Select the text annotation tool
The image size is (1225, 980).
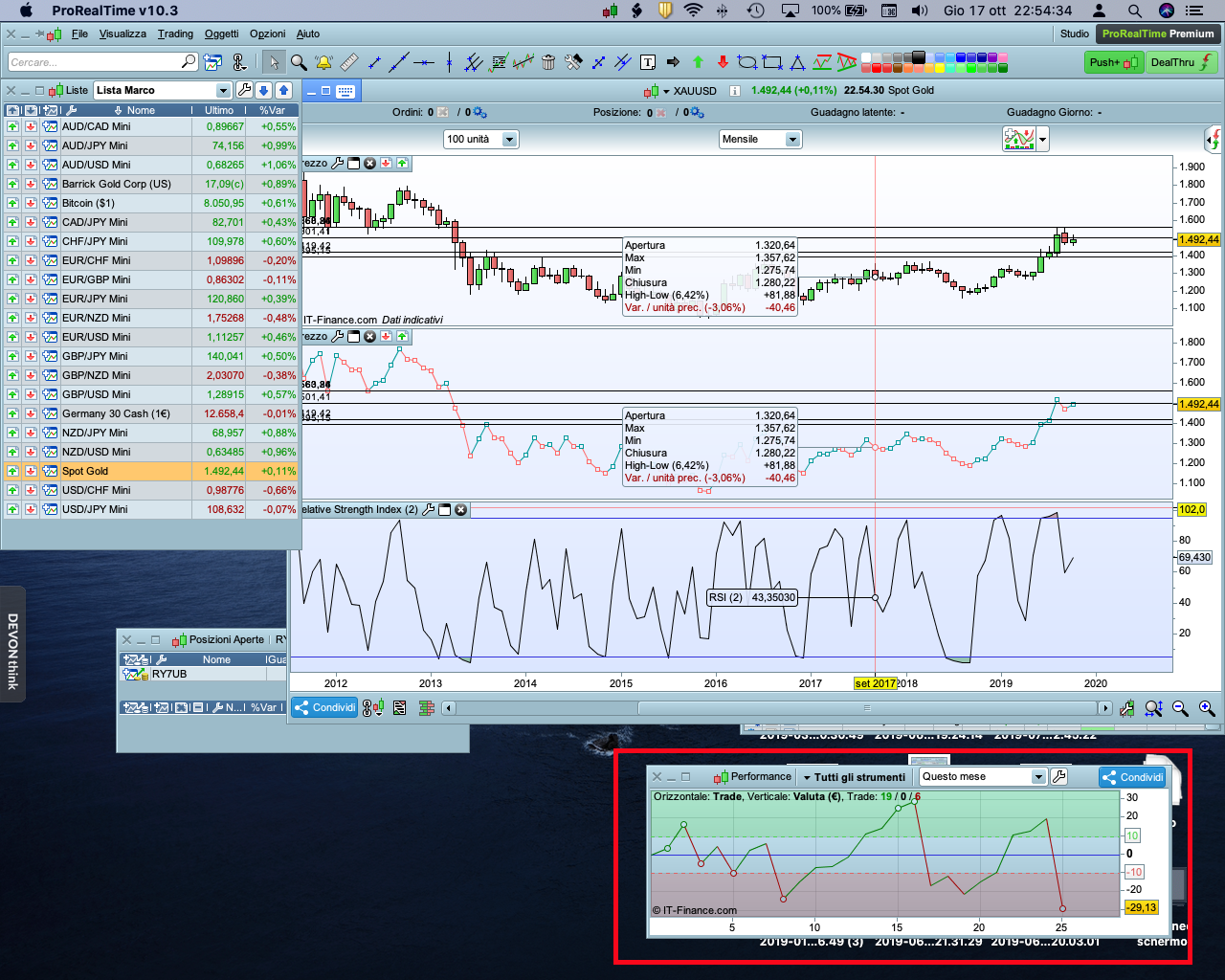(x=648, y=62)
